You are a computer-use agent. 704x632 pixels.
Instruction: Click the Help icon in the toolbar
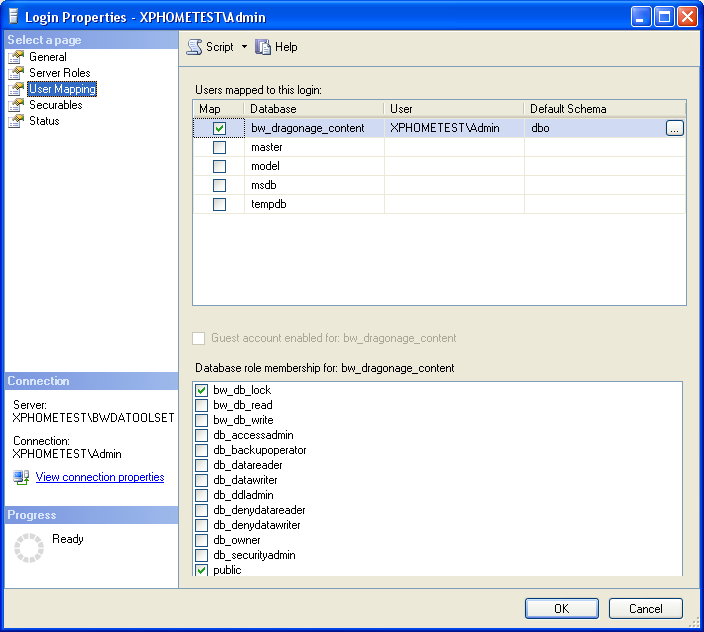click(264, 47)
